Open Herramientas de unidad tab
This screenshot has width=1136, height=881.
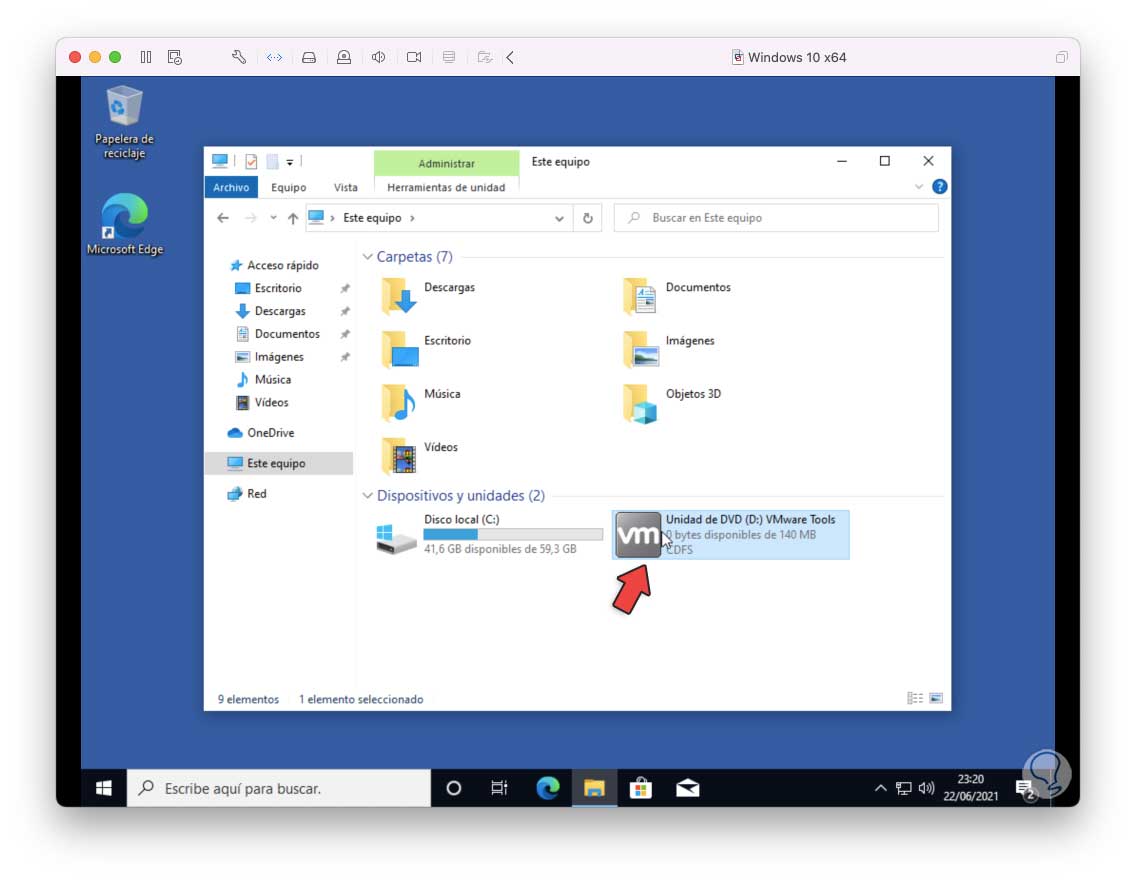[x=446, y=187]
